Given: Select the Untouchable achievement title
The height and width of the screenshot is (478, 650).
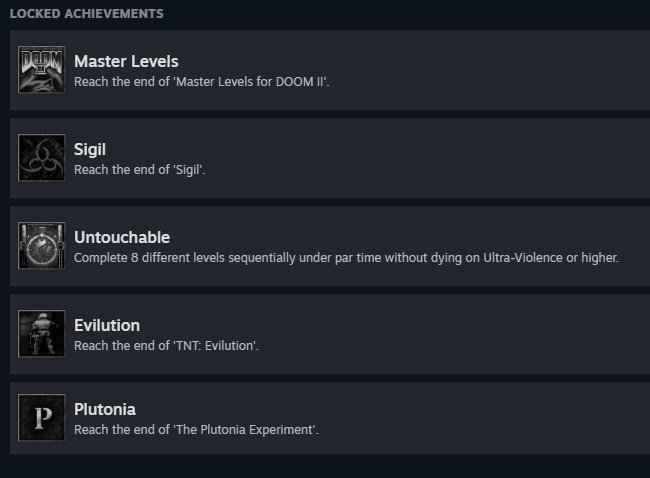Looking at the screenshot, I should click(122, 238).
